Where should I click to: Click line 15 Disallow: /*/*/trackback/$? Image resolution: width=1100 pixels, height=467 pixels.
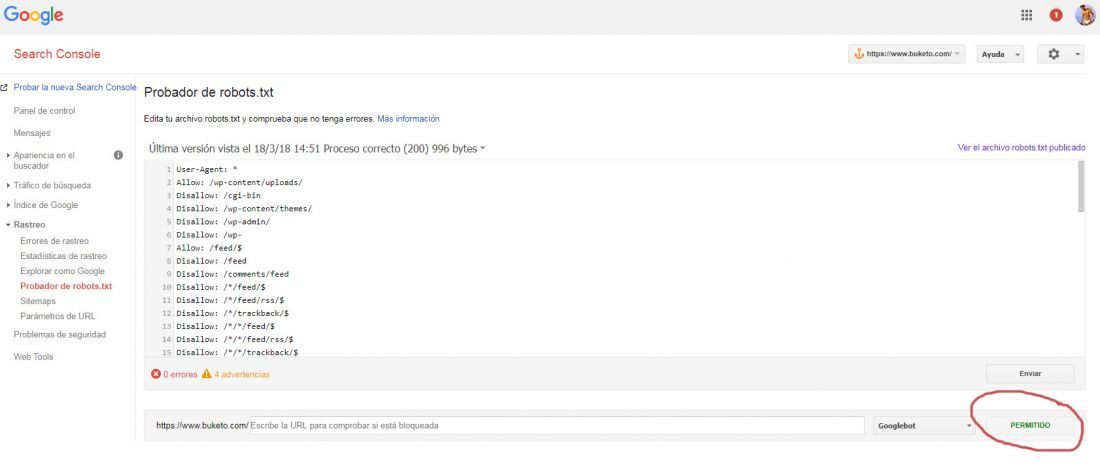coord(237,353)
